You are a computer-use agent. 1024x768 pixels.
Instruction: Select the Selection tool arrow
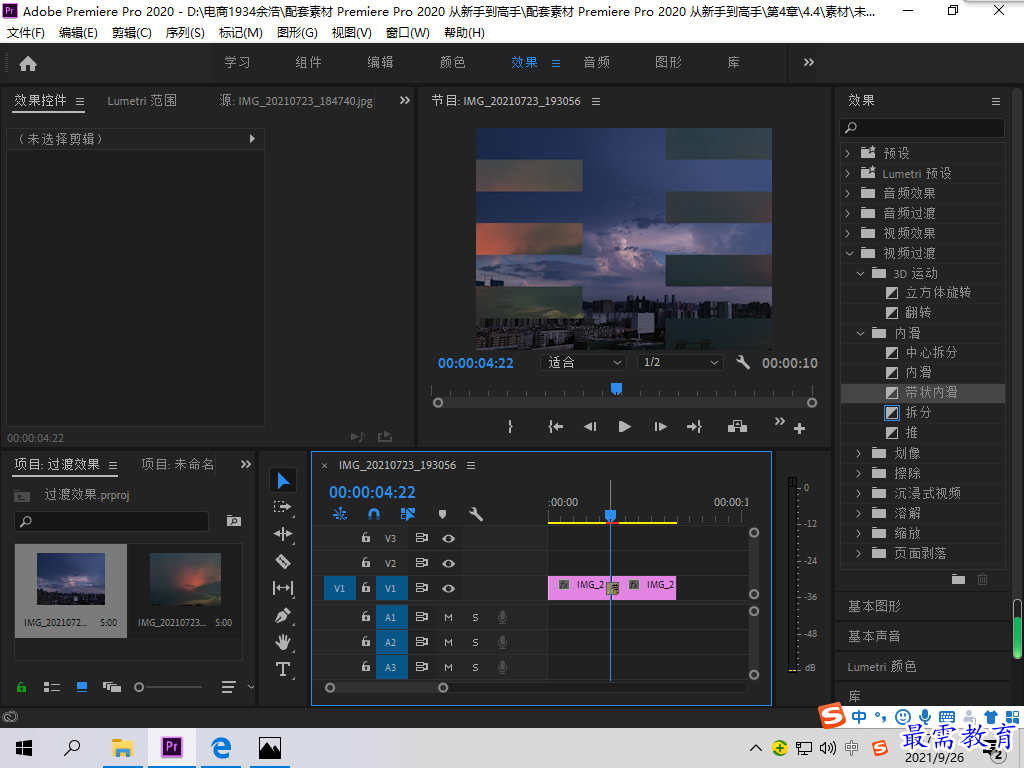point(283,481)
